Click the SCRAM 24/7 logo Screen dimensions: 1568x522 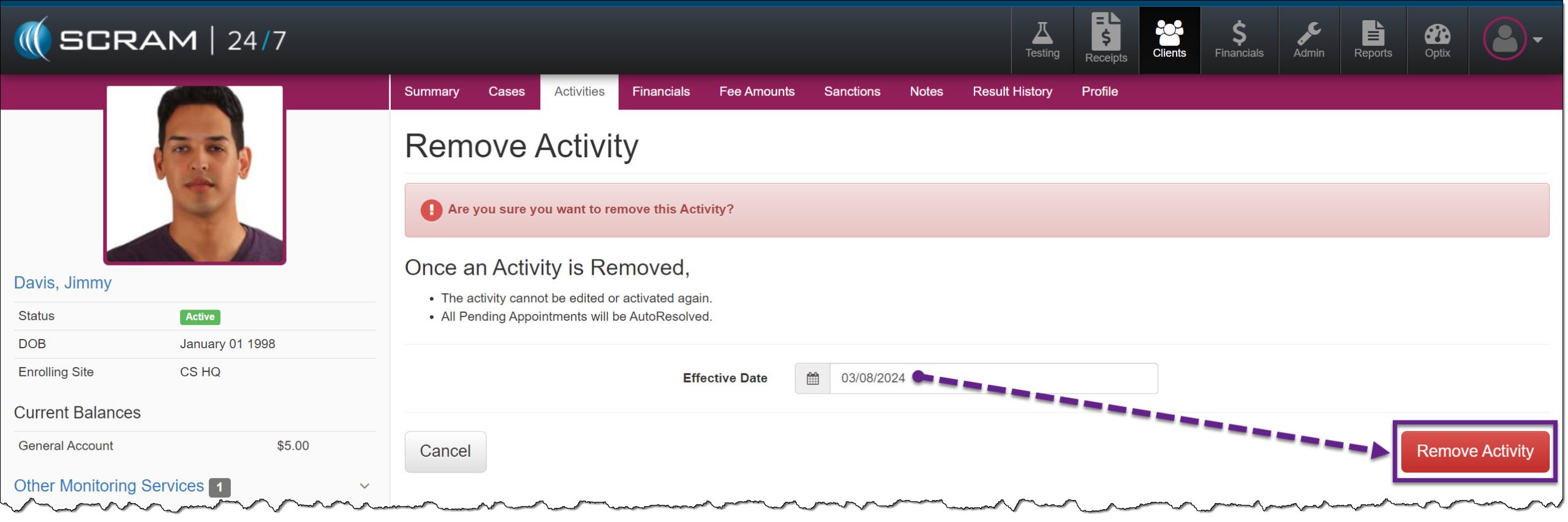point(150,40)
